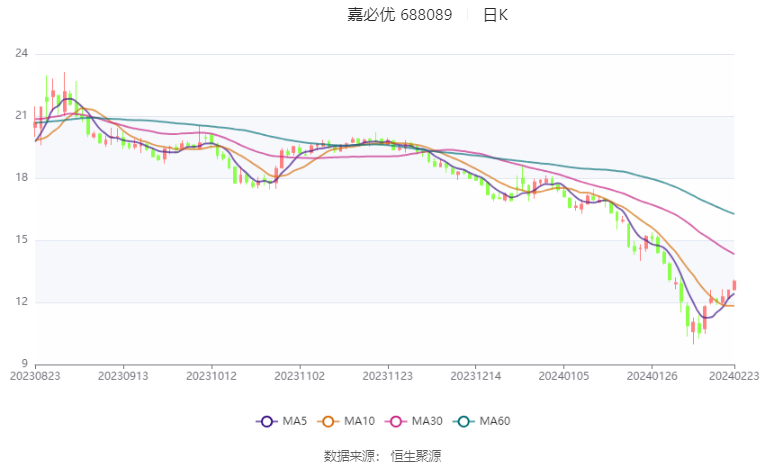Screen dimensions: 765x465
Task: Toggle the MA30 legend entry
Action: [414, 421]
